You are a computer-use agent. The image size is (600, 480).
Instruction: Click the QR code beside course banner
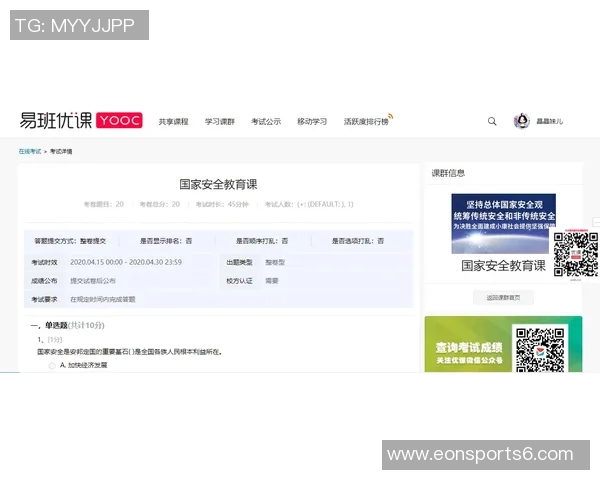point(576,255)
